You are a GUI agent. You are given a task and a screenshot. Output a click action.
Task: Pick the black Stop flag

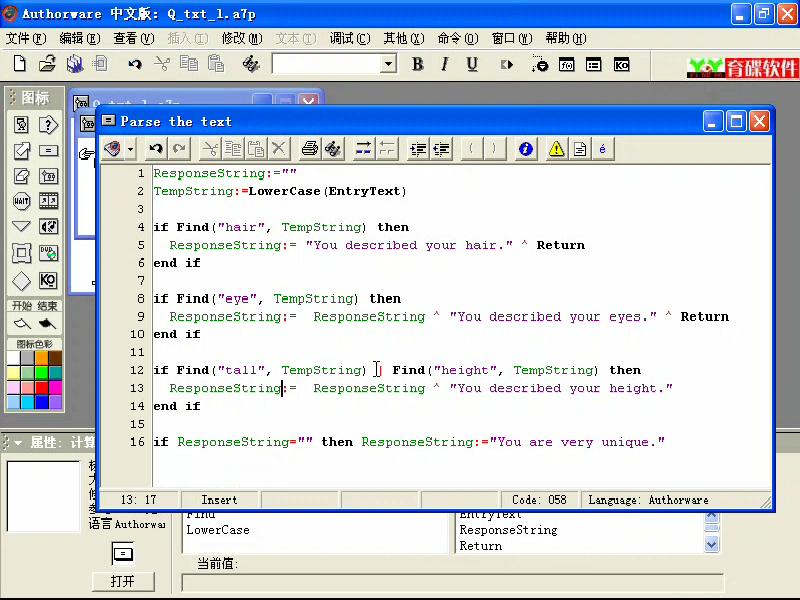pyautogui.click(x=47, y=323)
